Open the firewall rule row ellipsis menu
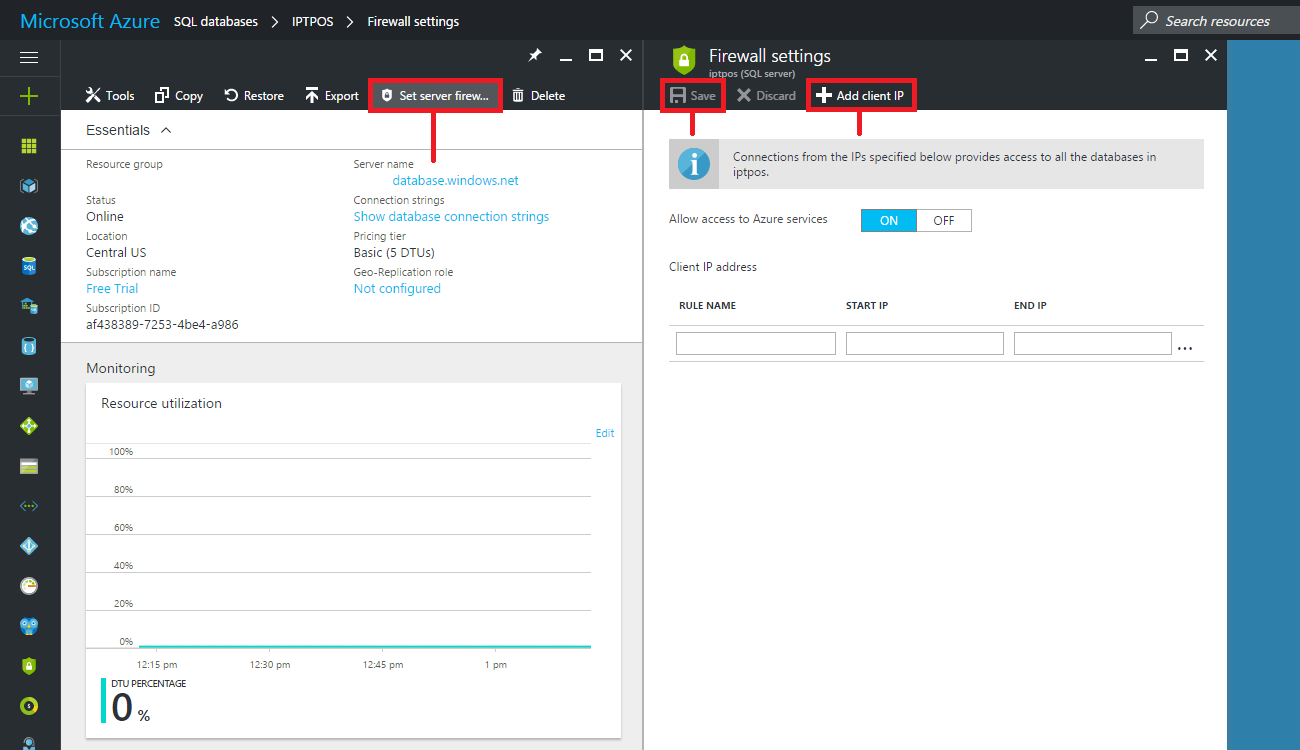The image size is (1300, 750). 1185,347
